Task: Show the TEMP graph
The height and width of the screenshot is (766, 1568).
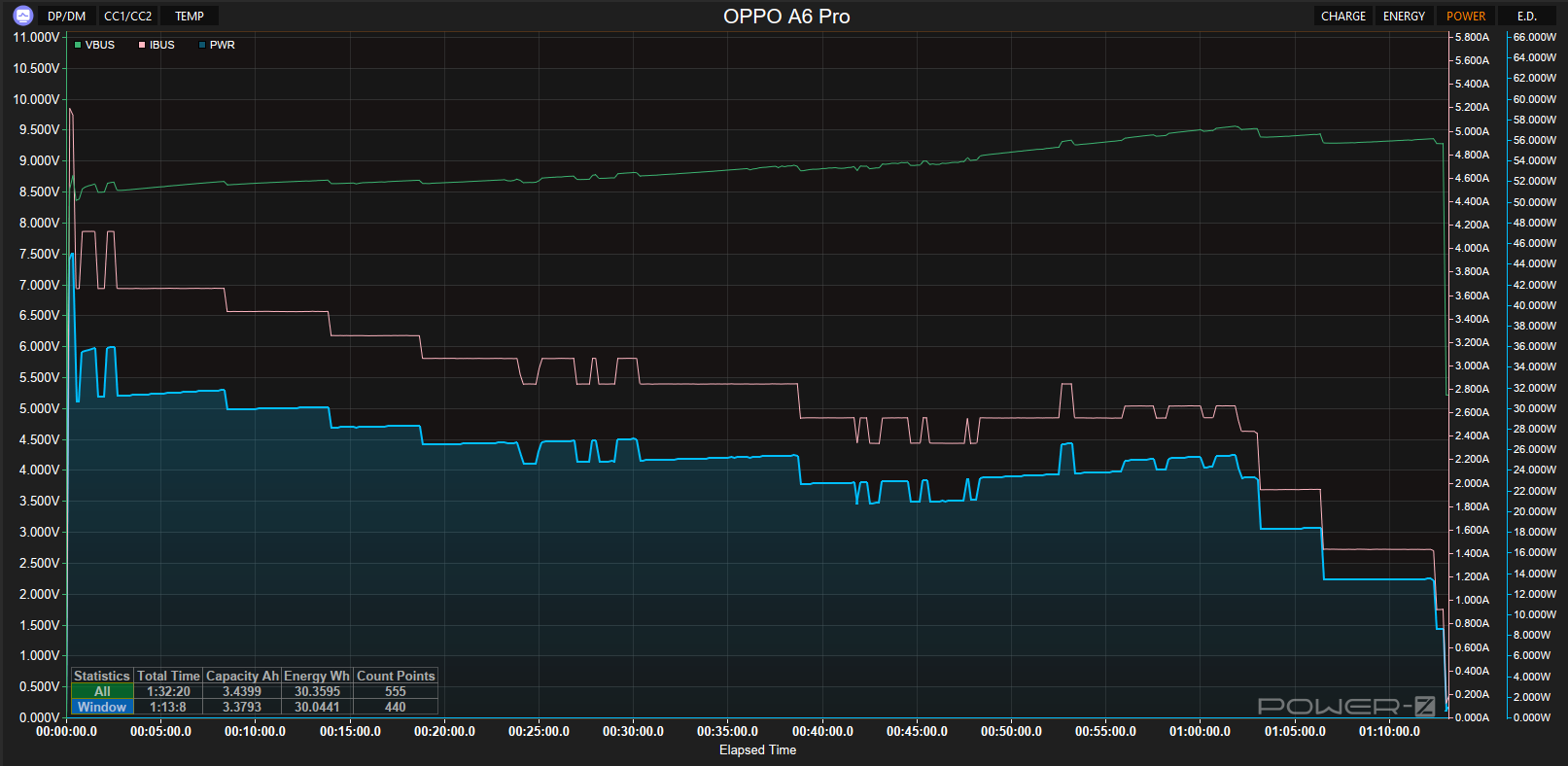Action: coord(190,17)
